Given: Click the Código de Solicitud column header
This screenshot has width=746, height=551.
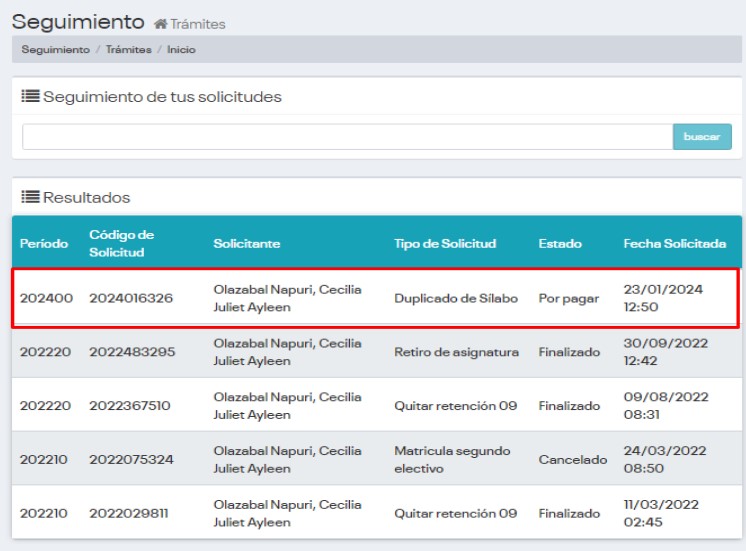Looking at the screenshot, I should [121, 243].
